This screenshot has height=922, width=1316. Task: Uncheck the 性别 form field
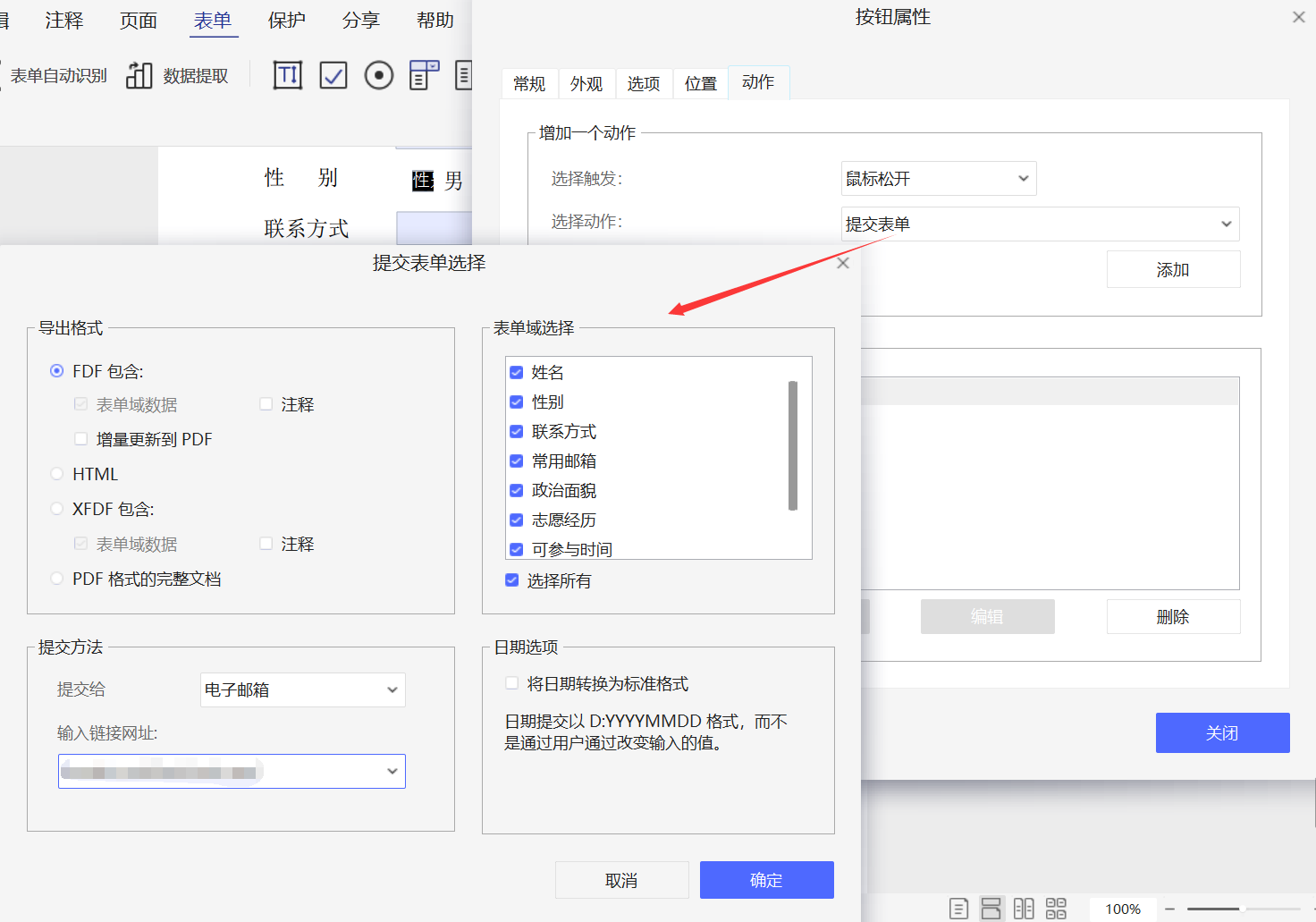[x=517, y=402]
